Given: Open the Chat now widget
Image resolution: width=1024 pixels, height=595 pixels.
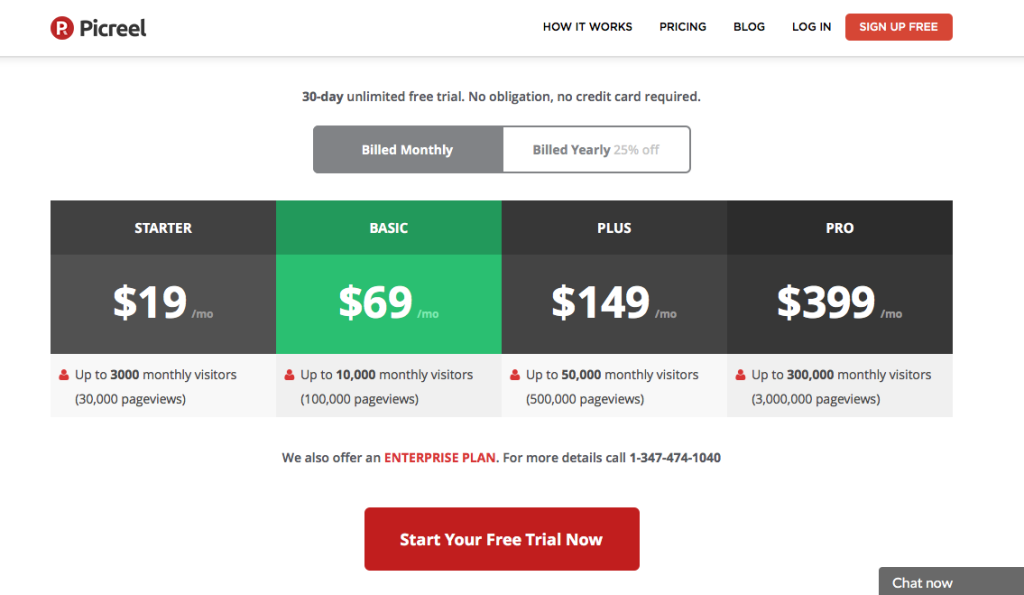Looking at the screenshot, I should (x=951, y=581).
